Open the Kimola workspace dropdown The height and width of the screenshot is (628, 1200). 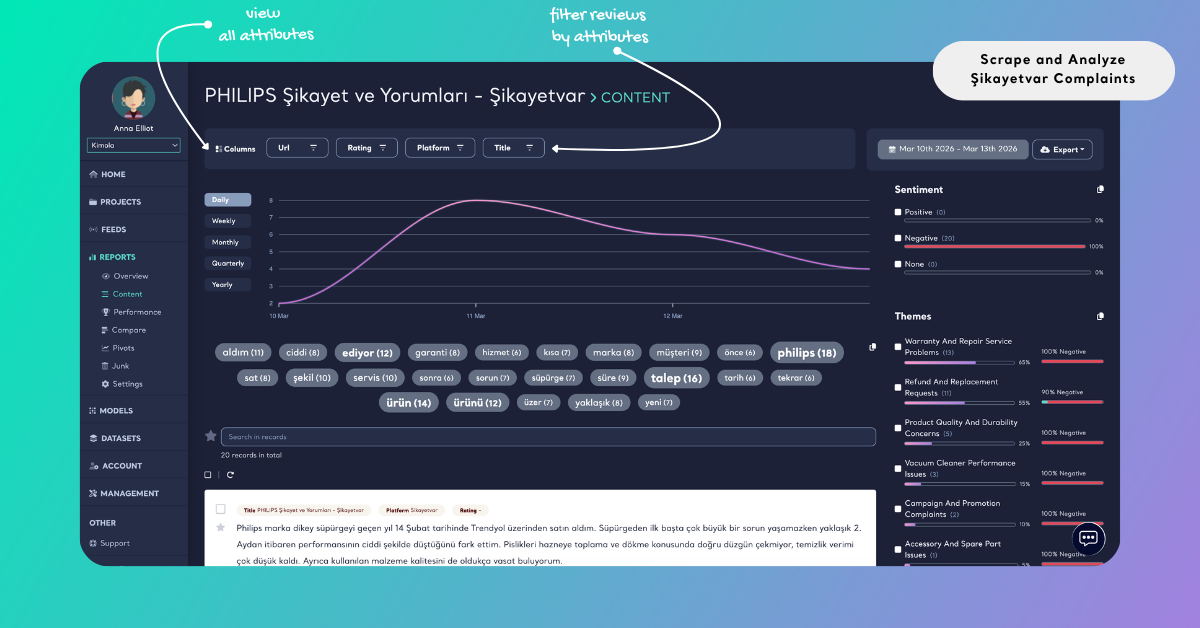(134, 145)
